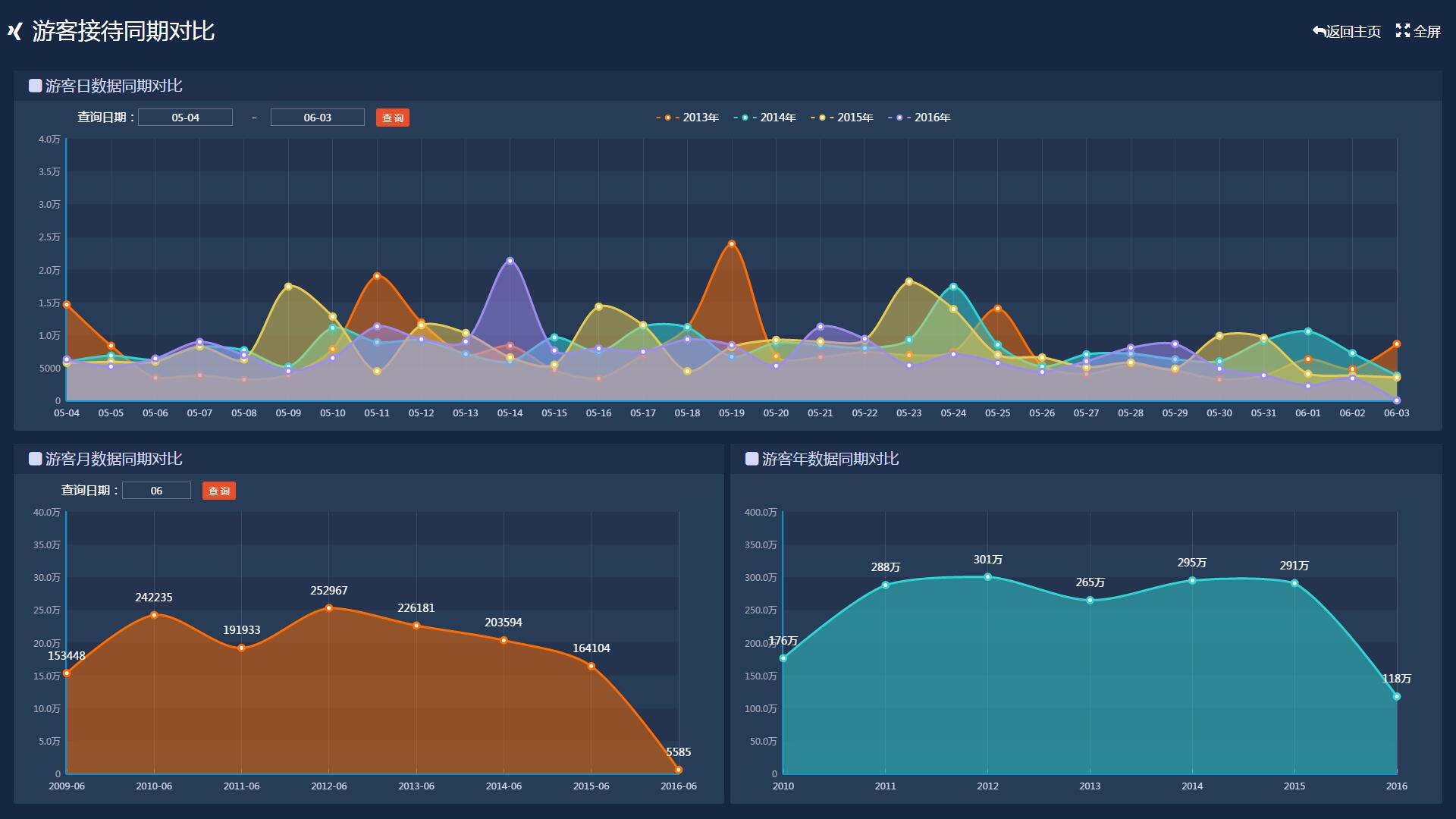Open the month field showing 06
The width and height of the screenshot is (1456, 819).
point(156,491)
